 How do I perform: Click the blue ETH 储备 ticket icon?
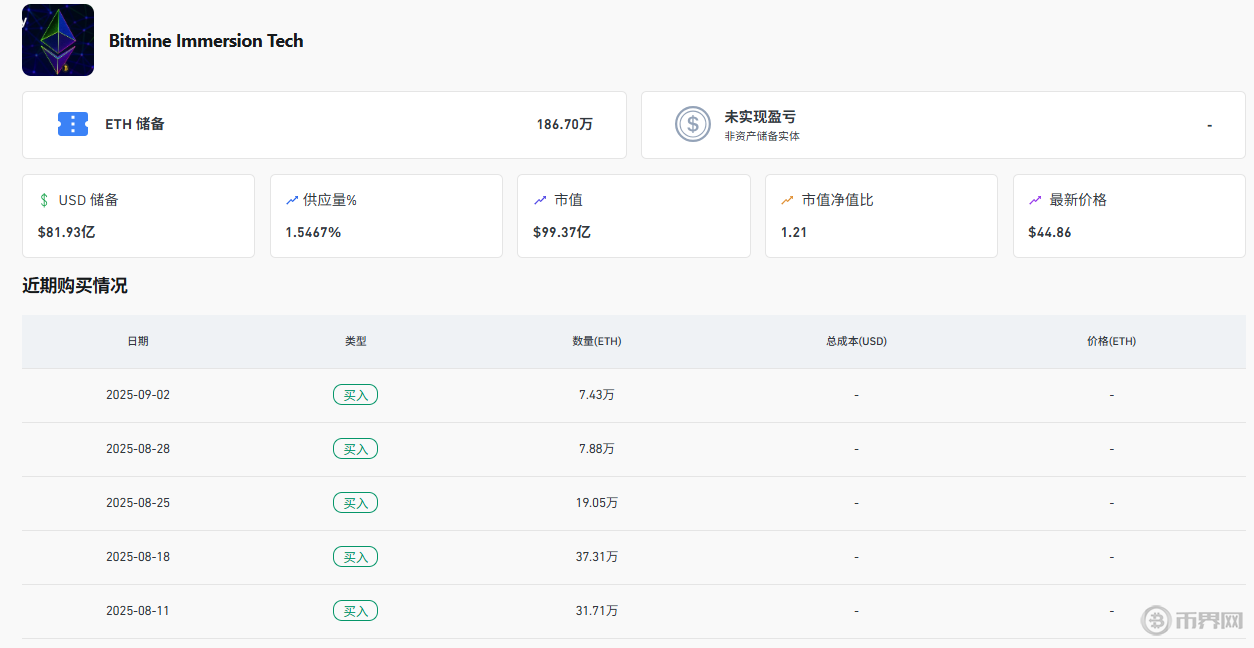click(x=73, y=124)
